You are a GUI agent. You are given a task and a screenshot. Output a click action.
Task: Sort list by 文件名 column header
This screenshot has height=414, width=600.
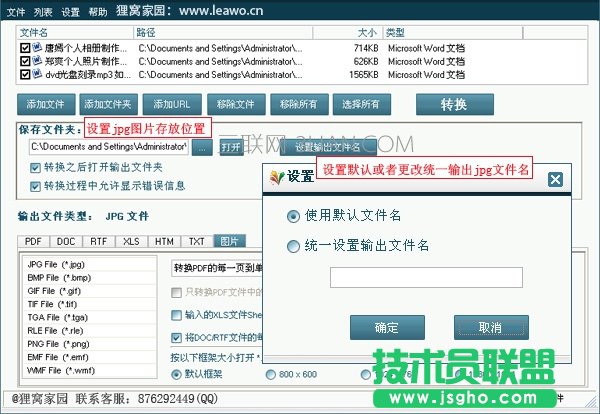pos(75,33)
